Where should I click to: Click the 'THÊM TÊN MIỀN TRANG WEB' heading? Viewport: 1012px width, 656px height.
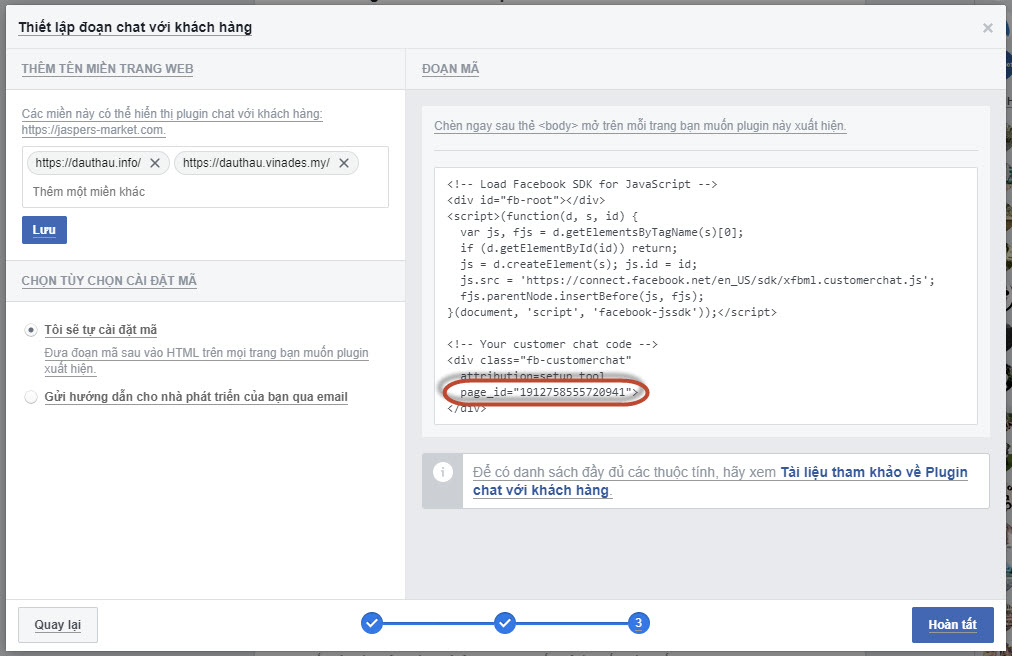107,69
